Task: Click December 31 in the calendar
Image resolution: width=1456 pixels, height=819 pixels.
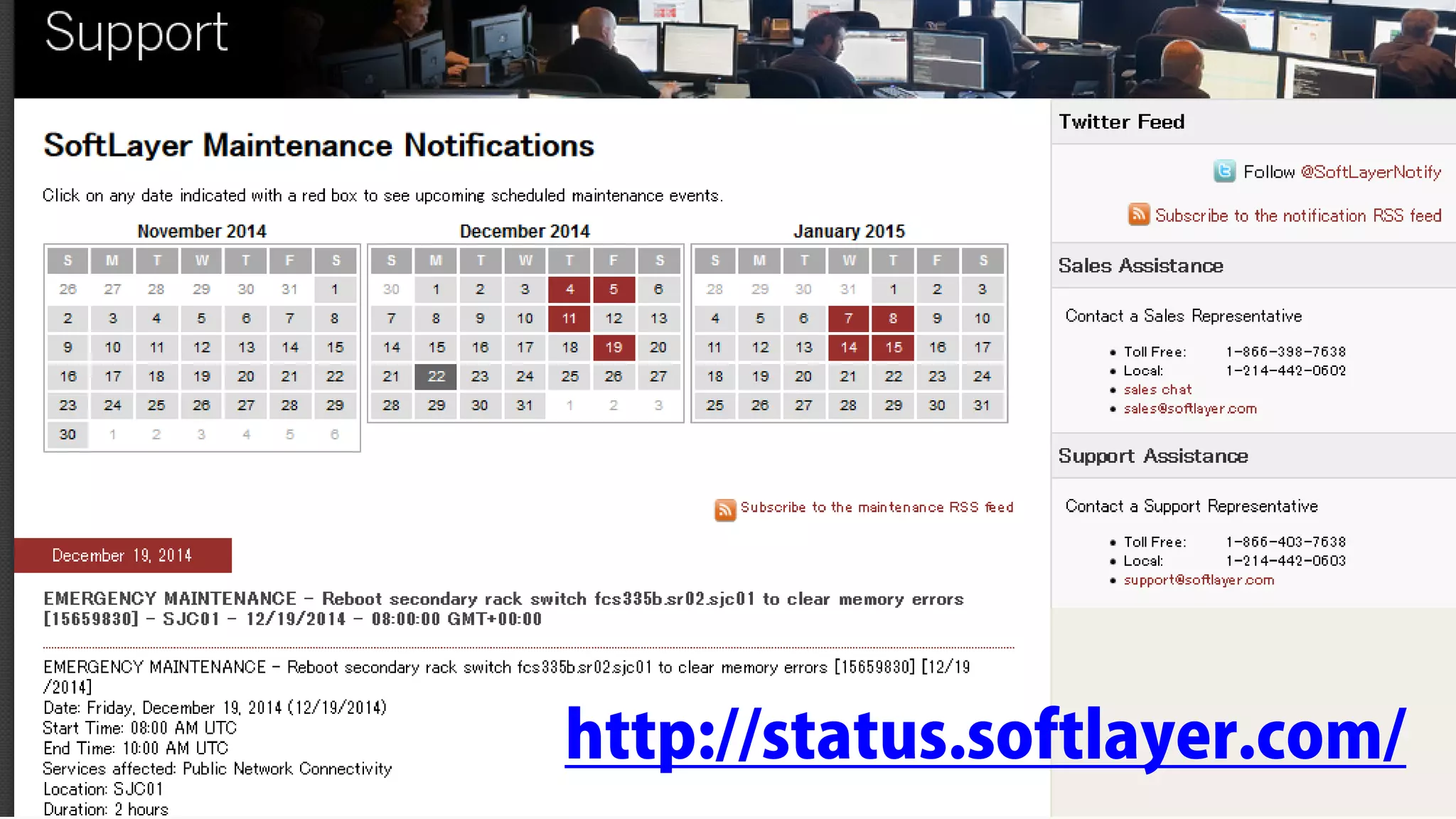Action: coord(525,405)
